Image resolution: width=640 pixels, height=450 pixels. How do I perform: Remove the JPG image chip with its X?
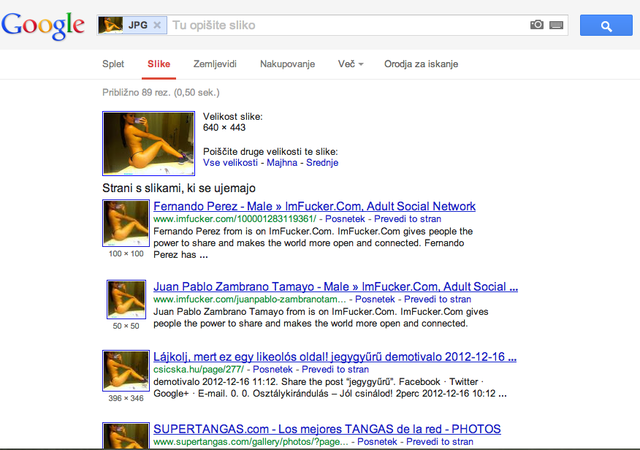157,25
